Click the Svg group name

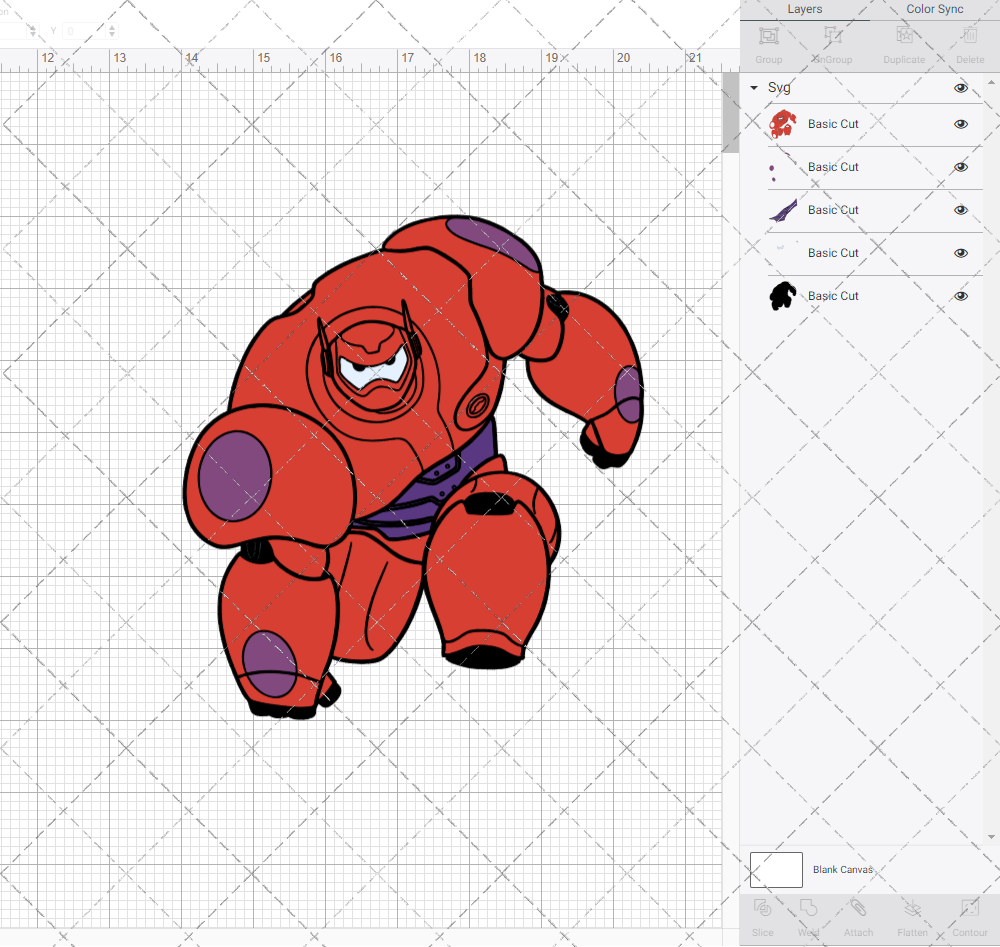click(779, 87)
